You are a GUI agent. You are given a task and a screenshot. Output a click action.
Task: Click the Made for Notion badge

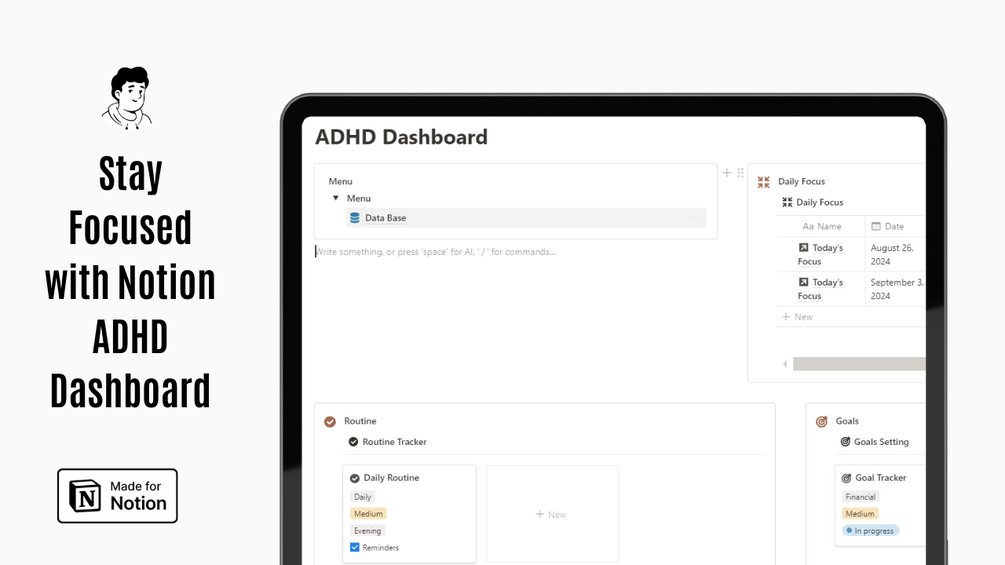[x=117, y=496]
